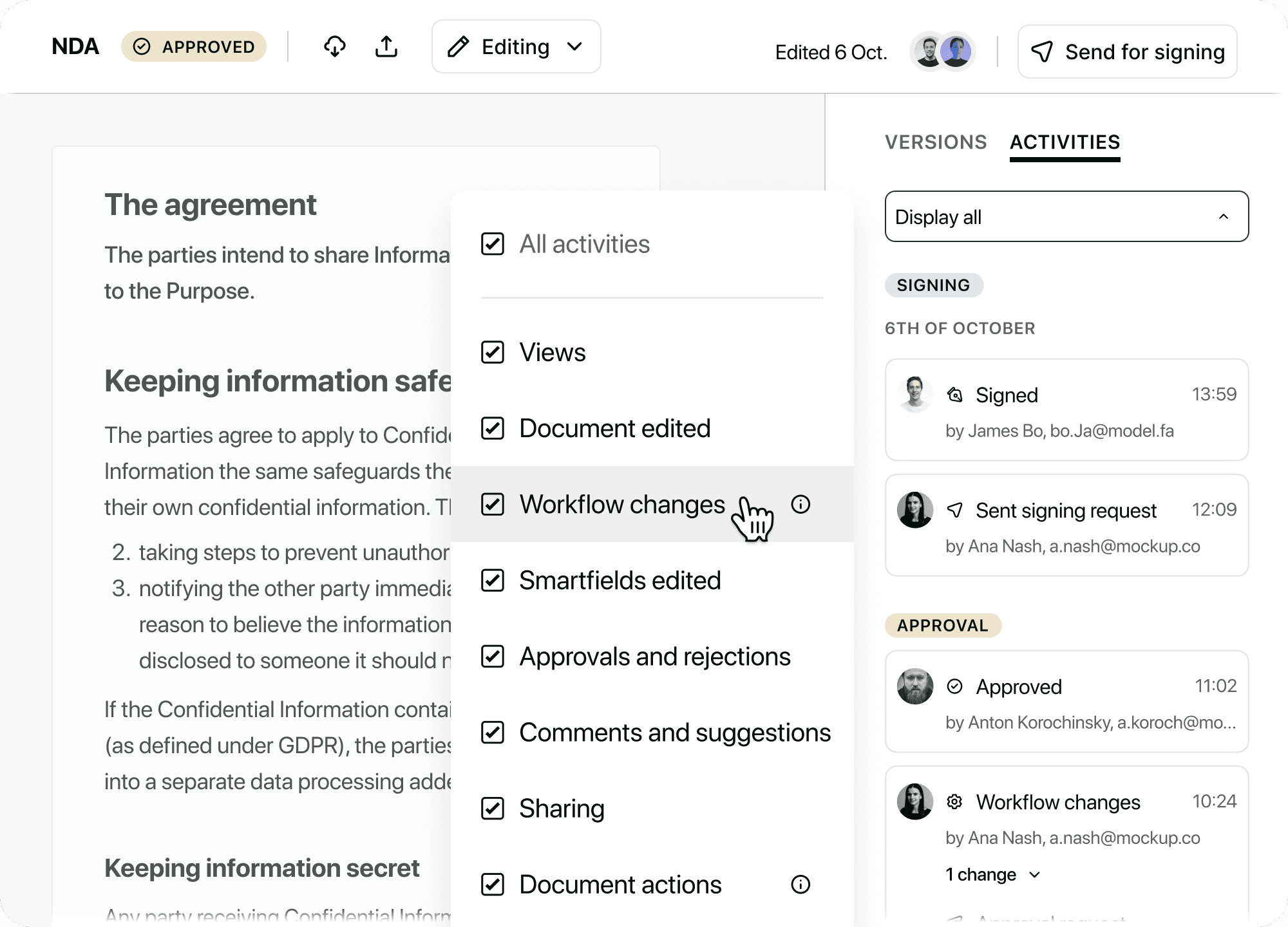Expand the 1 change details
The width and height of the screenshot is (1288, 927).
992,874
